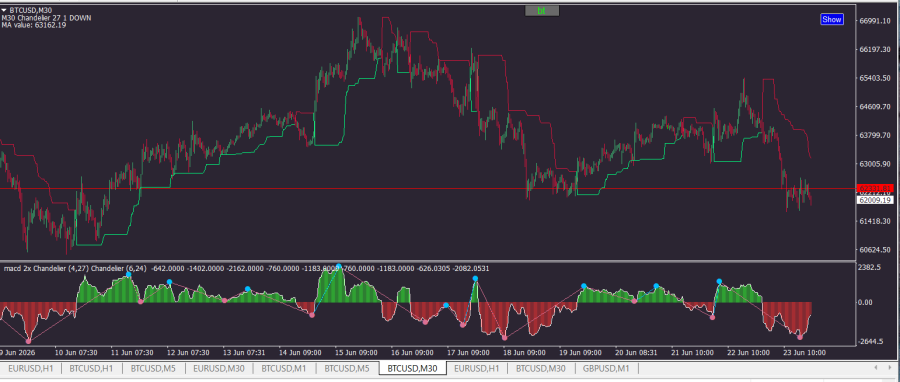Click the '23 Jun 10:00' time label
This screenshot has width=900, height=382.
(x=805, y=352)
